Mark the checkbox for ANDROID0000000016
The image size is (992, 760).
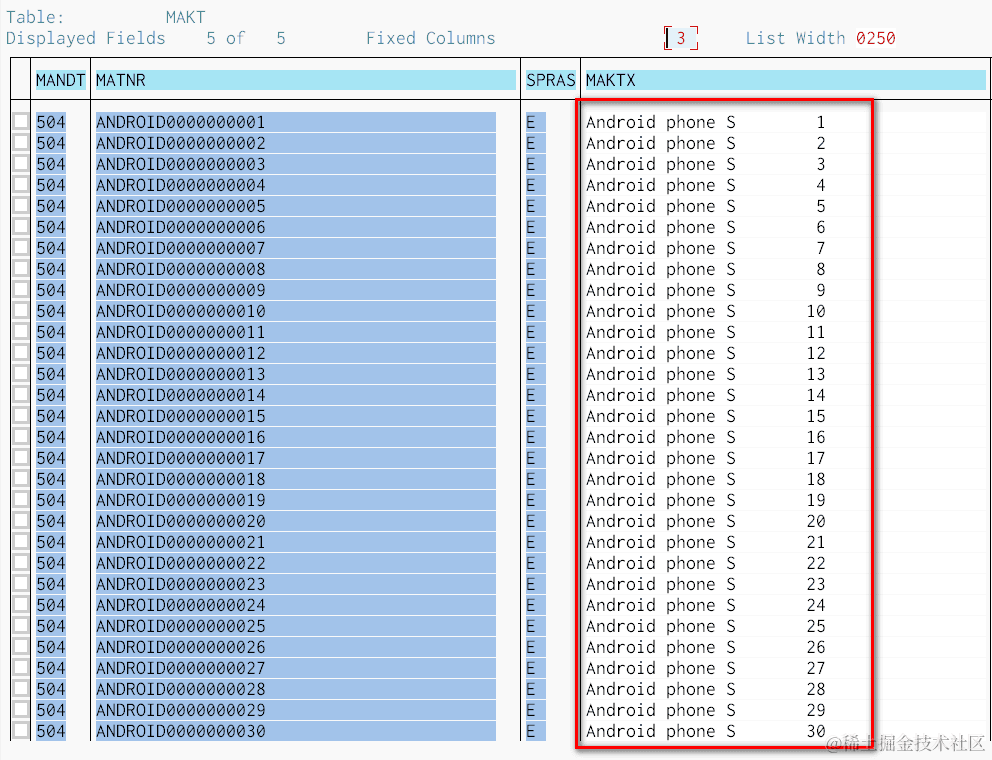(x=21, y=437)
